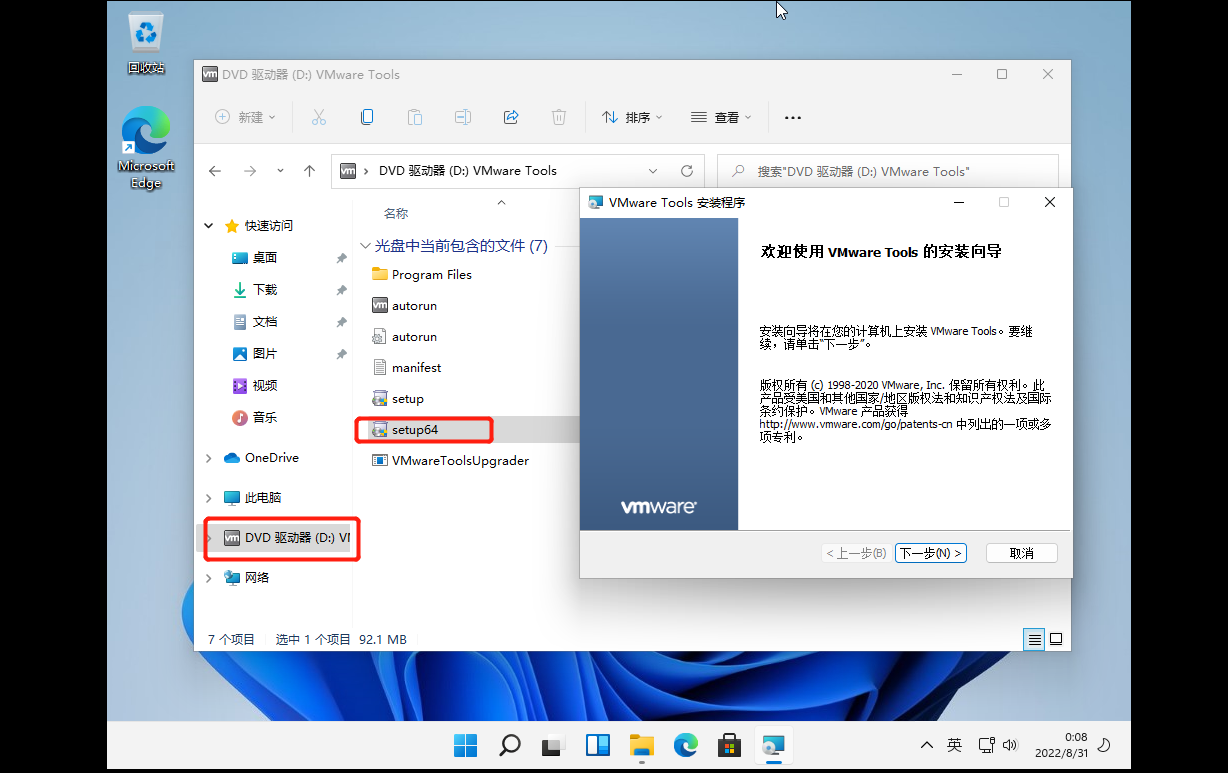This screenshot has height=773, width=1228.
Task: Click the Share icon in the Explorer toolbar
Action: click(x=511, y=117)
